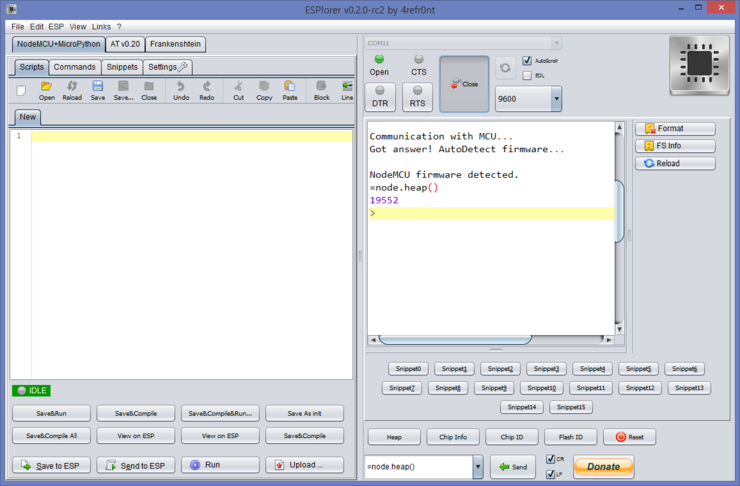The width and height of the screenshot is (740, 486).
Task: Query memory with the Heap button
Action: click(394, 437)
